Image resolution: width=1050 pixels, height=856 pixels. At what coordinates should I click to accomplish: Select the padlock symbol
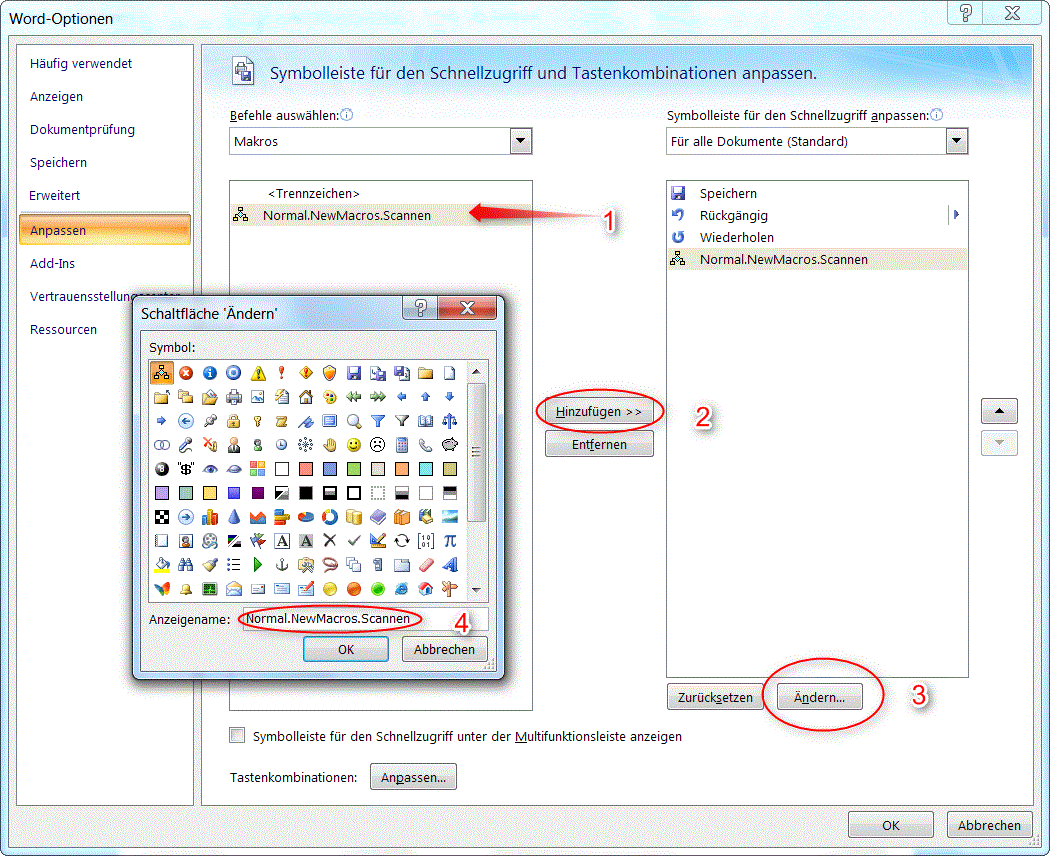232,422
